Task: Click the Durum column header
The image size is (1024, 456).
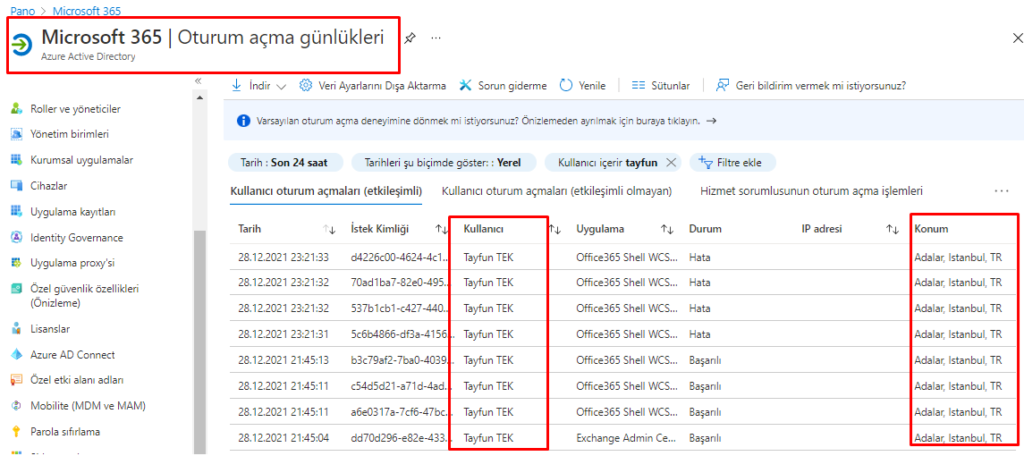Action: coord(703,229)
